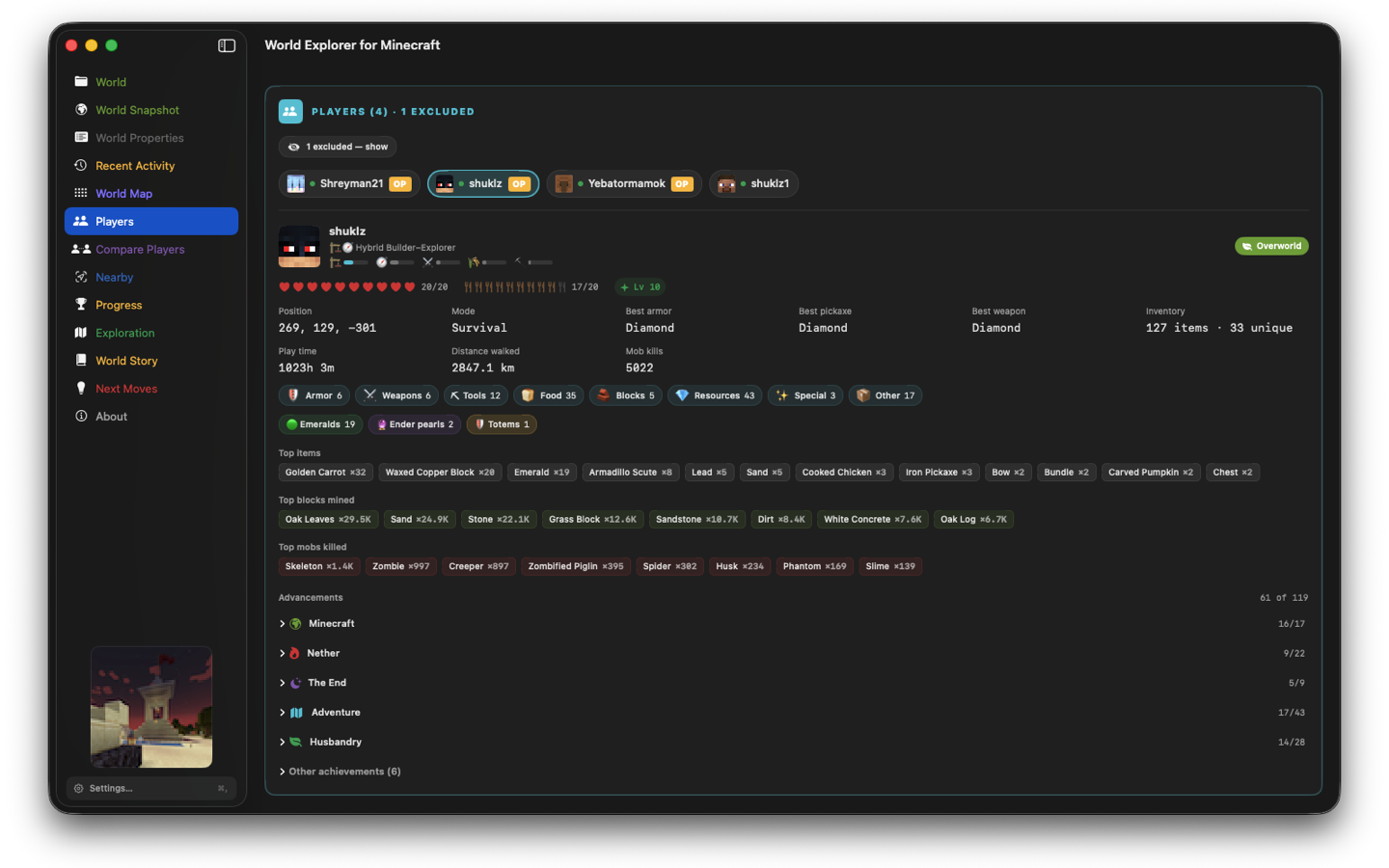Open World Snapshot in sidebar
The height and width of the screenshot is (868, 1389).
click(x=150, y=110)
